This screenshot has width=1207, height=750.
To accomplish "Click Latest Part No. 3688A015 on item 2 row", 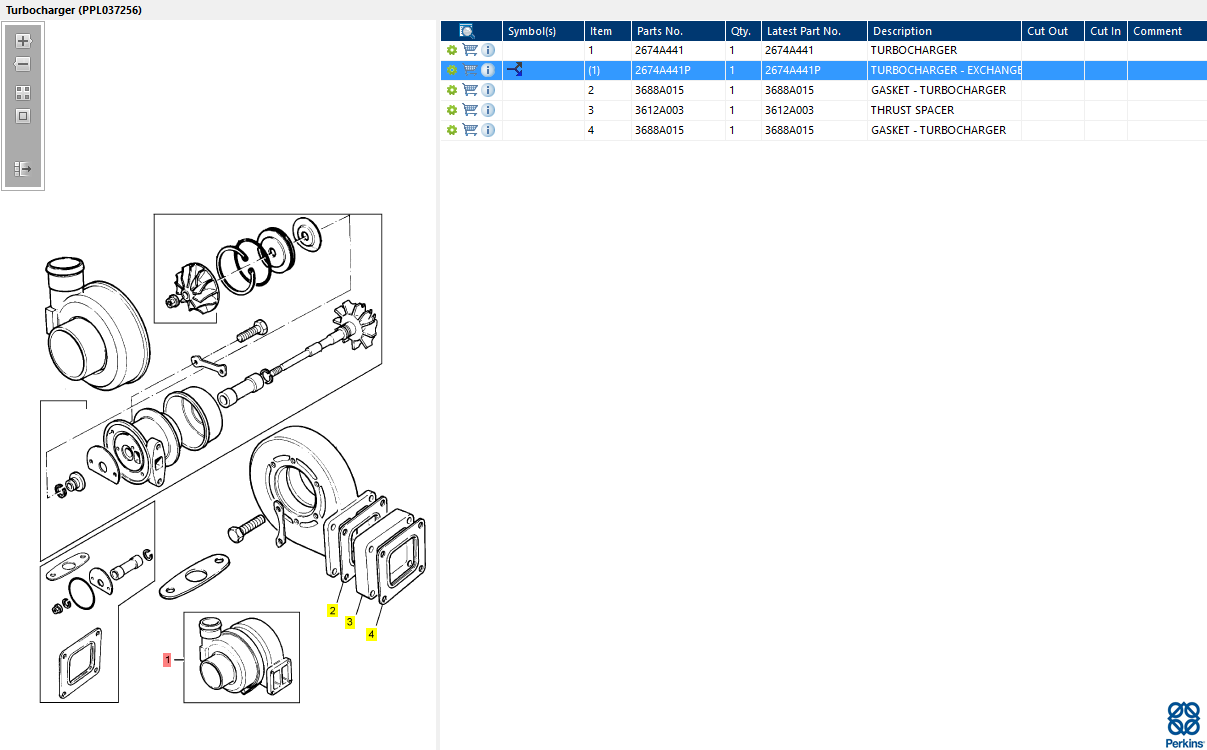I will click(x=790, y=90).
